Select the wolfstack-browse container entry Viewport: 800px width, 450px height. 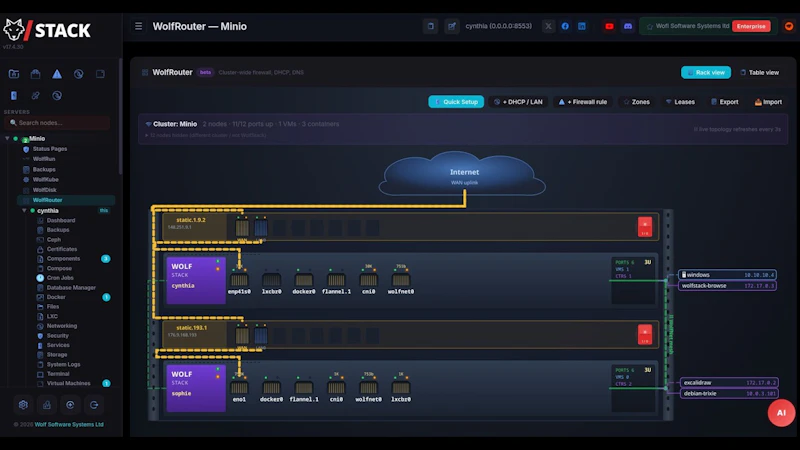[x=727, y=286]
